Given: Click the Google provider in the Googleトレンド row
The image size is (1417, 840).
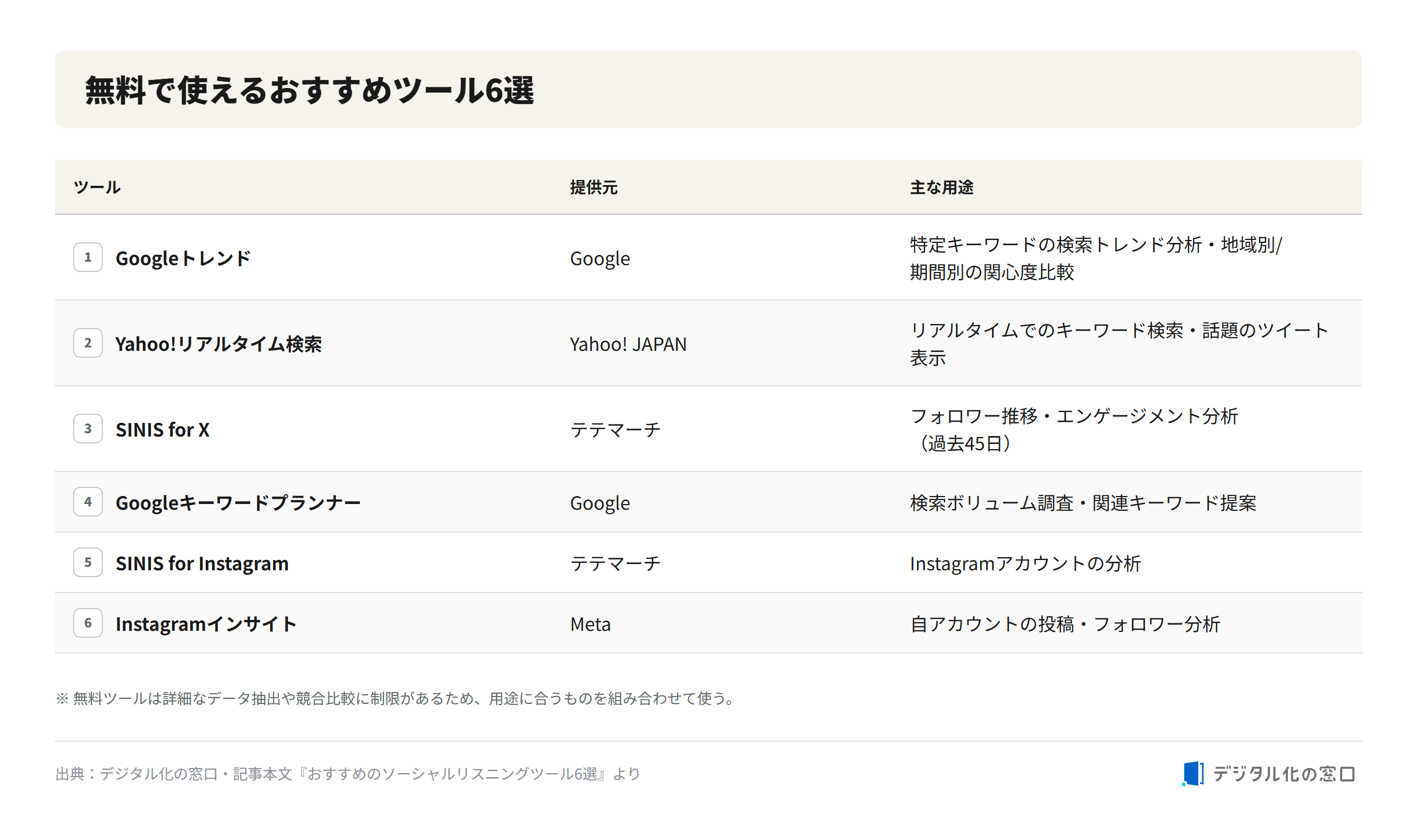Looking at the screenshot, I should pyautogui.click(x=600, y=258).
